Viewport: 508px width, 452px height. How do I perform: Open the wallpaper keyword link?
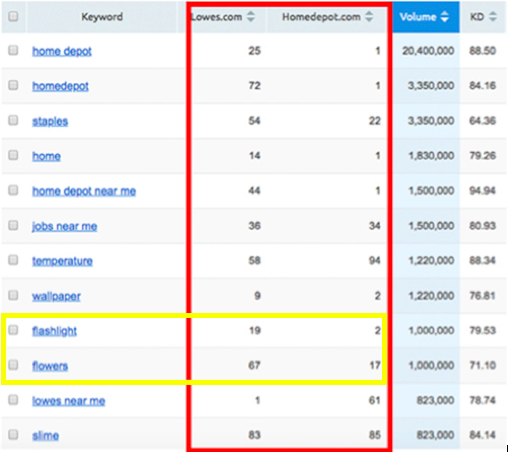[56, 296]
